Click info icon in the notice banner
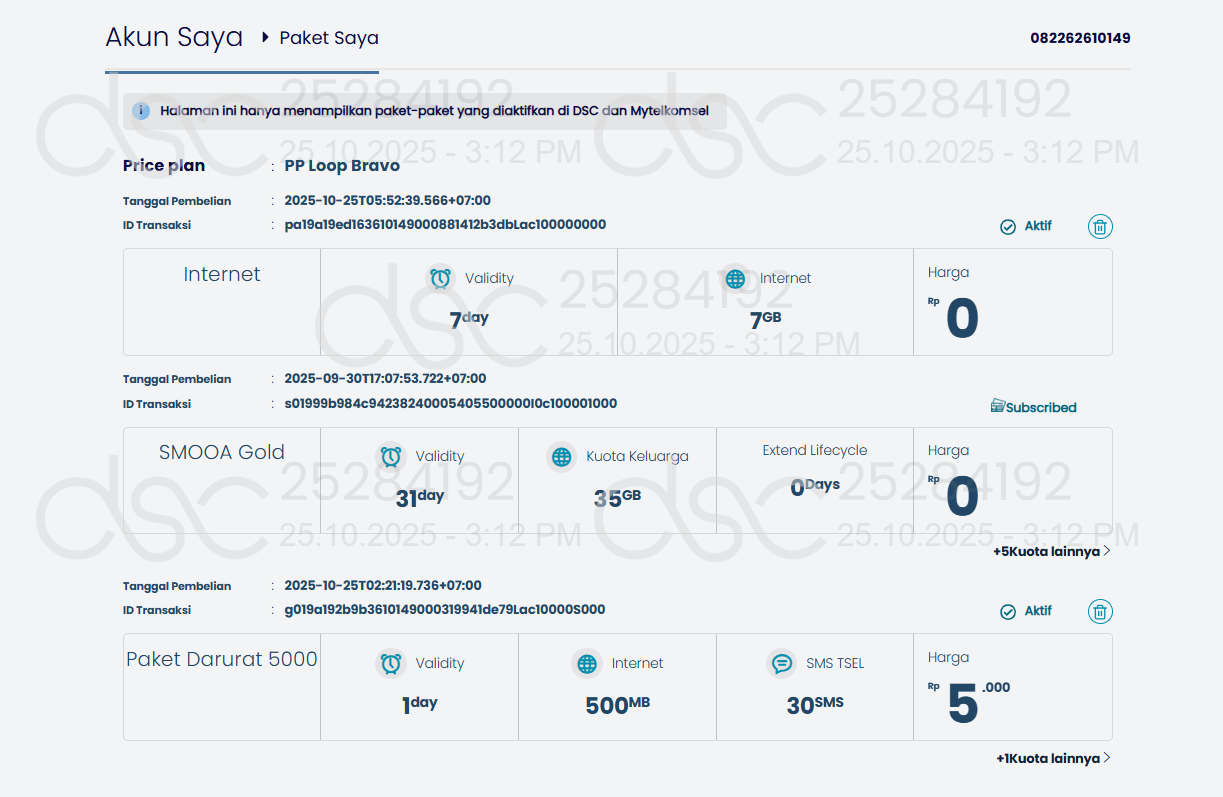The height and width of the screenshot is (797, 1223). click(x=141, y=111)
